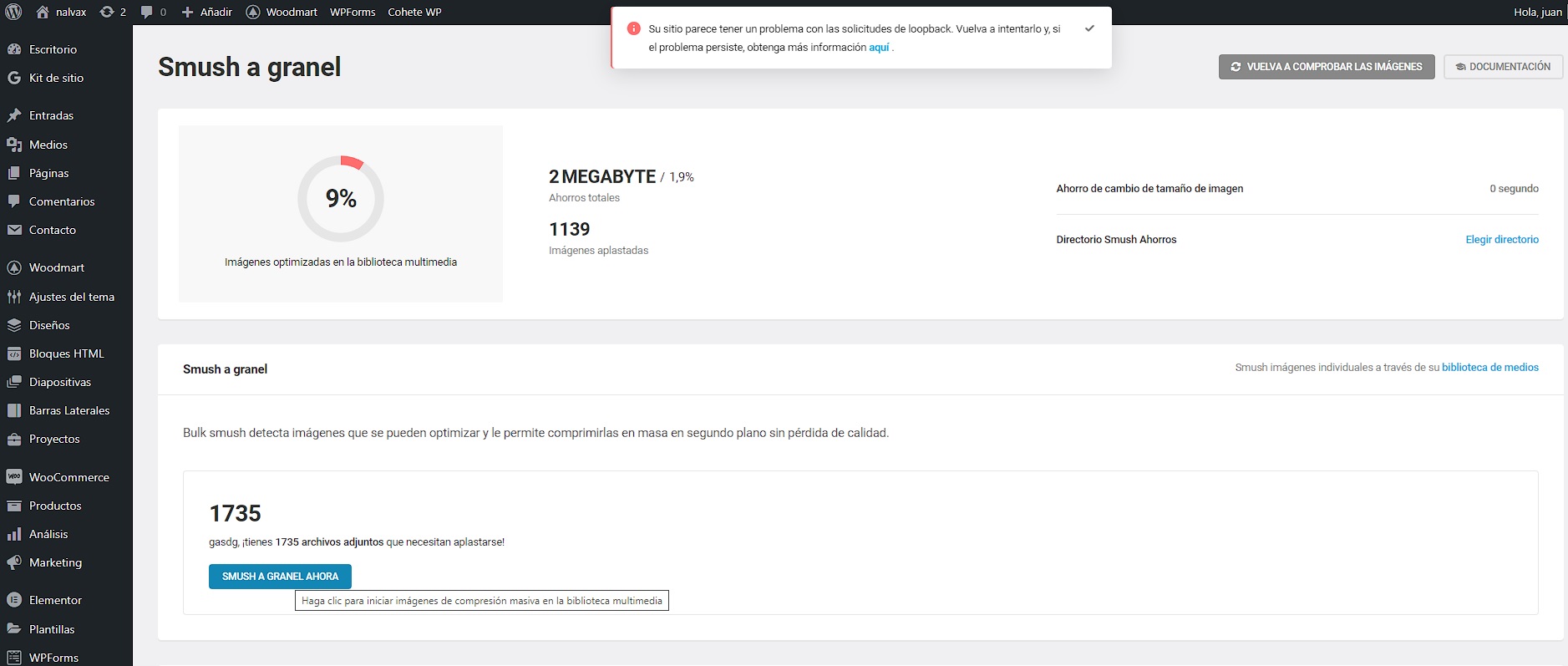Viewport: 1568px width, 666px height.
Task: Click the Diapositivas slides icon
Action: [14, 382]
